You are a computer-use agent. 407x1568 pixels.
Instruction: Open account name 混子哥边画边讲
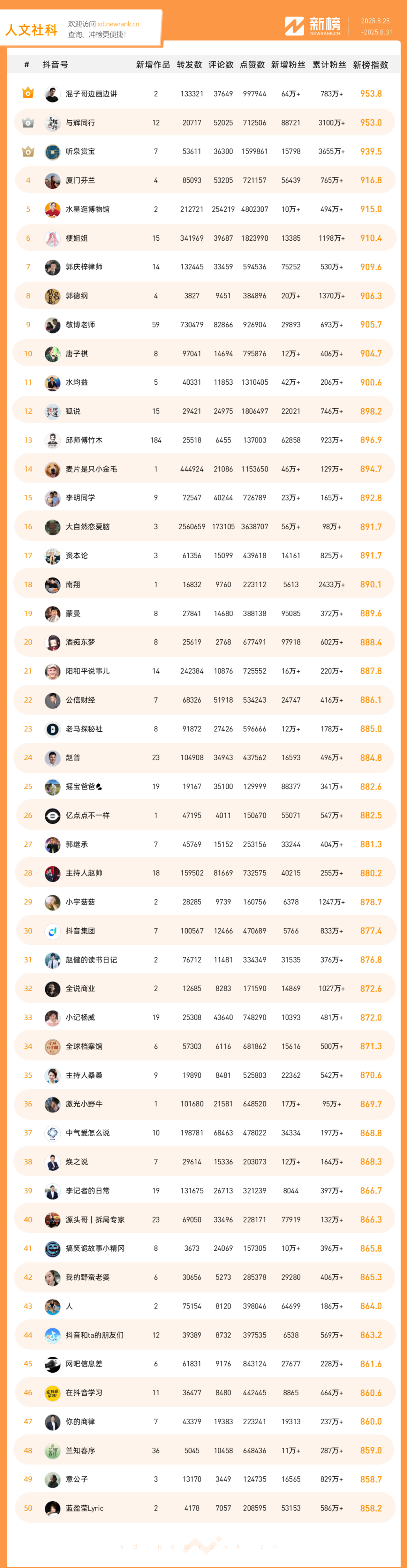pyautogui.click(x=91, y=94)
